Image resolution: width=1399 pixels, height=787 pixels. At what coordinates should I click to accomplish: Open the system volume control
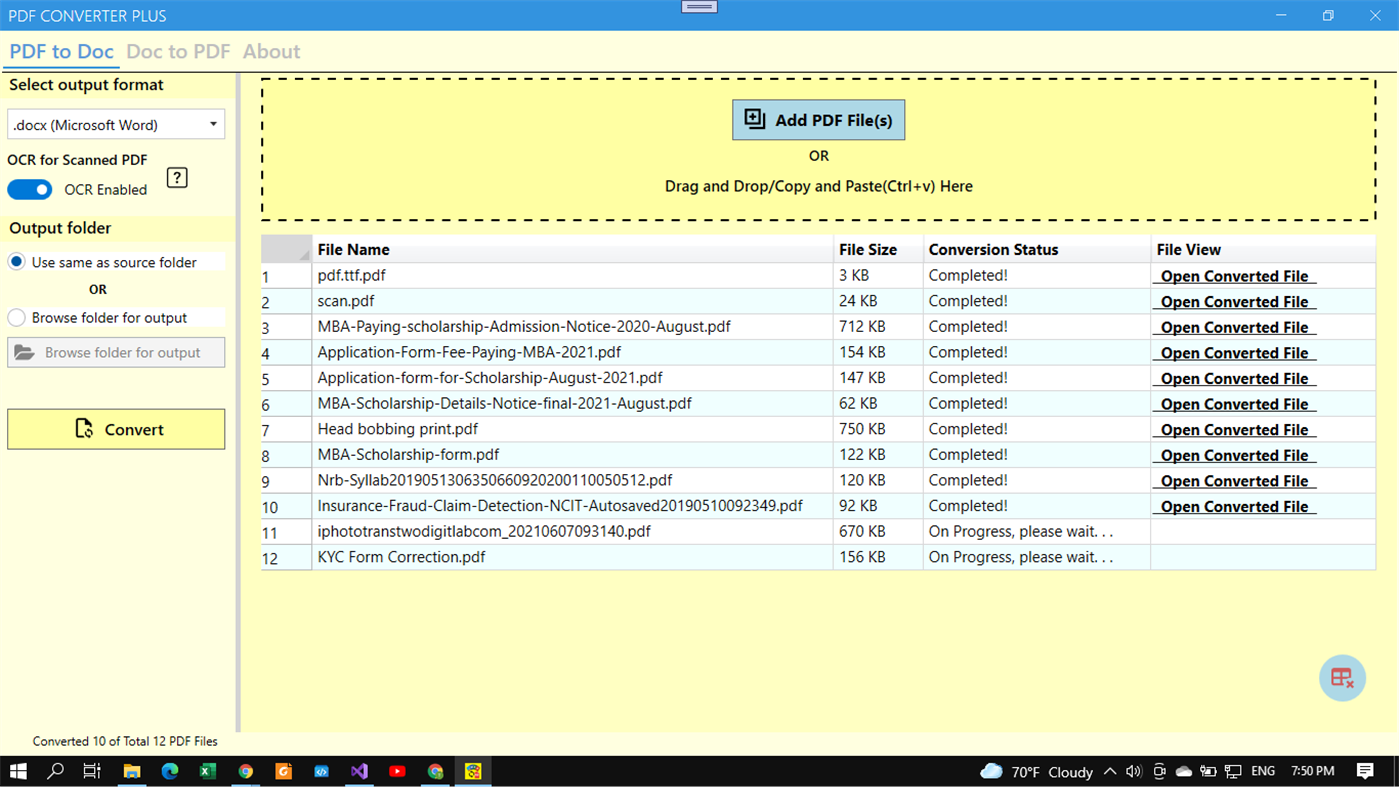pyautogui.click(x=1134, y=771)
